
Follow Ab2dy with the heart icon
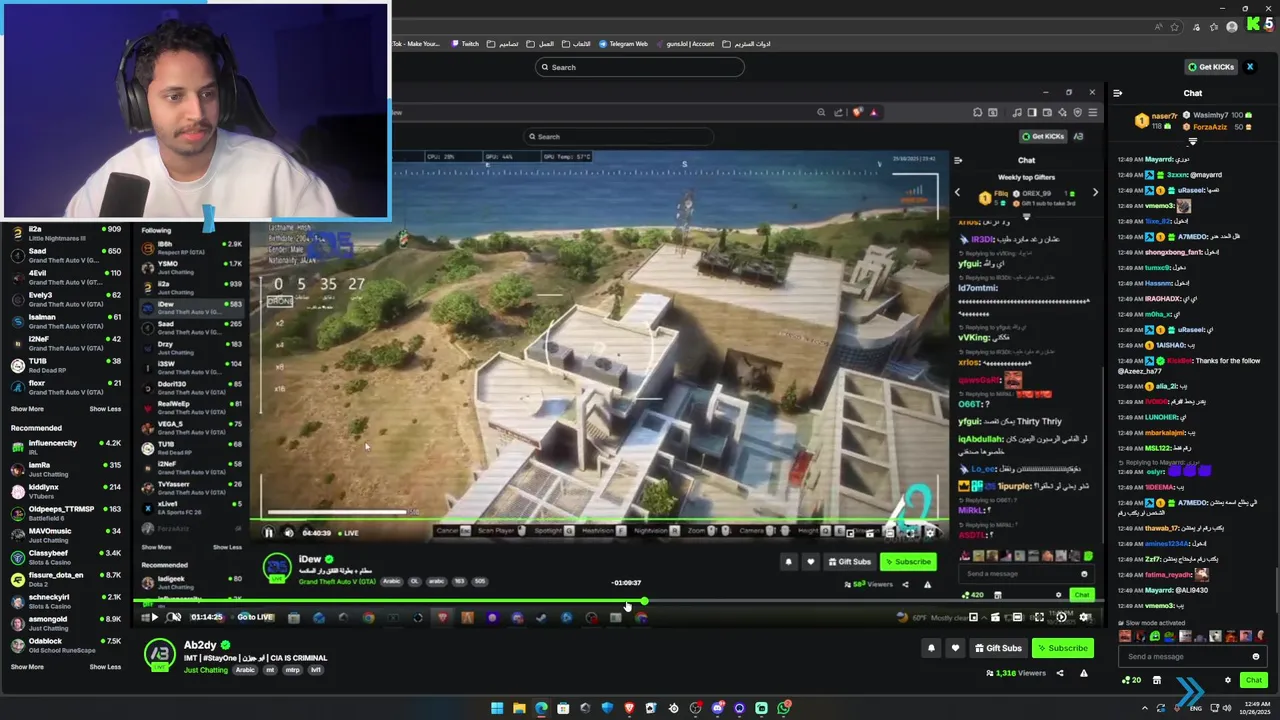955,648
